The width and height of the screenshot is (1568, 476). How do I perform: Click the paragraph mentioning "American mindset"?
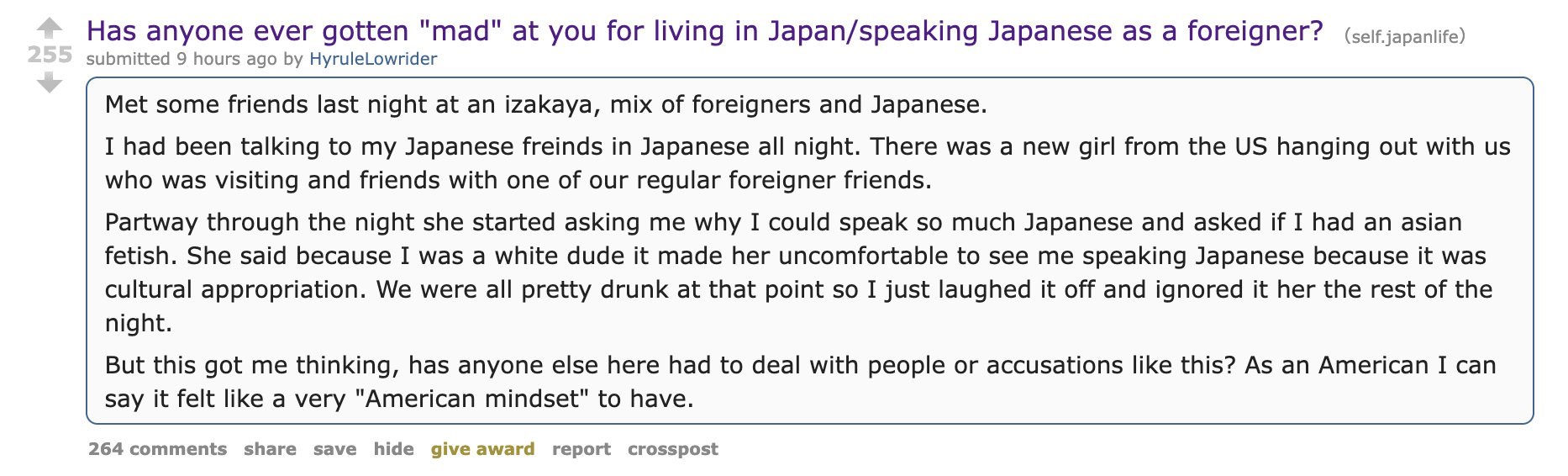[x=801, y=382]
